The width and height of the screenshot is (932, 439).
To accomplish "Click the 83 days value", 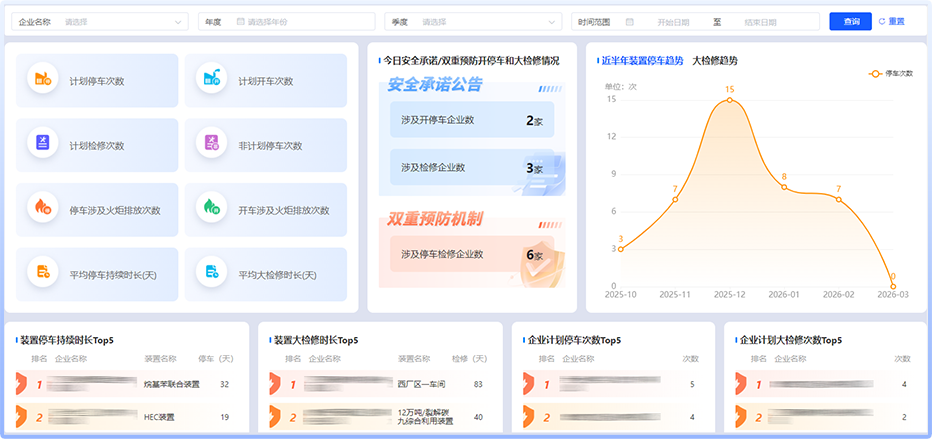I will [x=478, y=384].
